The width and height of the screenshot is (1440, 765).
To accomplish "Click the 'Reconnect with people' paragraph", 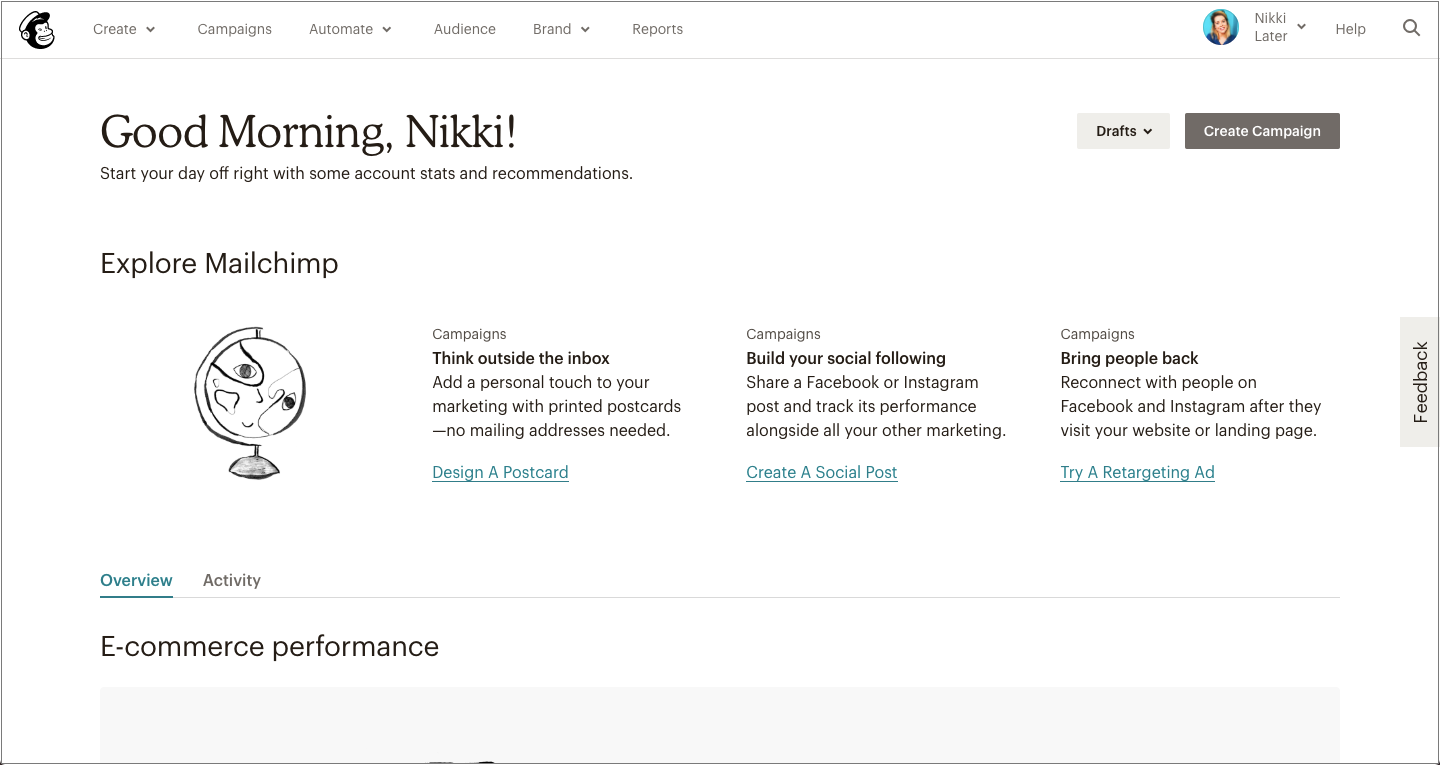I will (x=1190, y=406).
